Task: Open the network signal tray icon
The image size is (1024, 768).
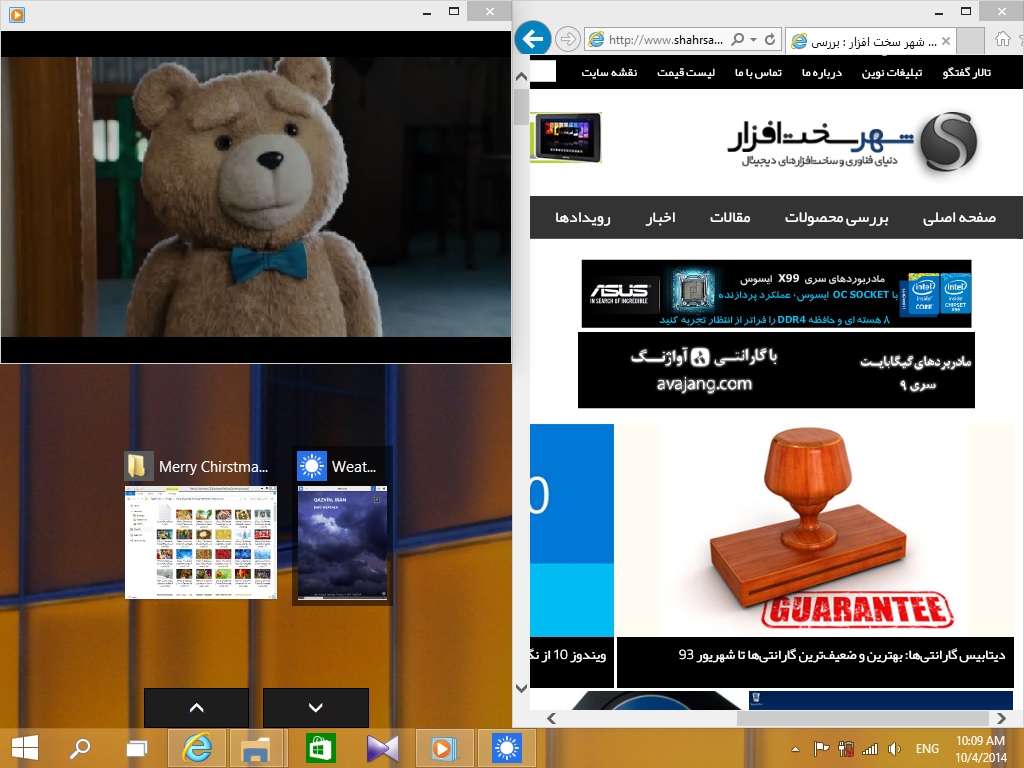Action: pos(870,749)
